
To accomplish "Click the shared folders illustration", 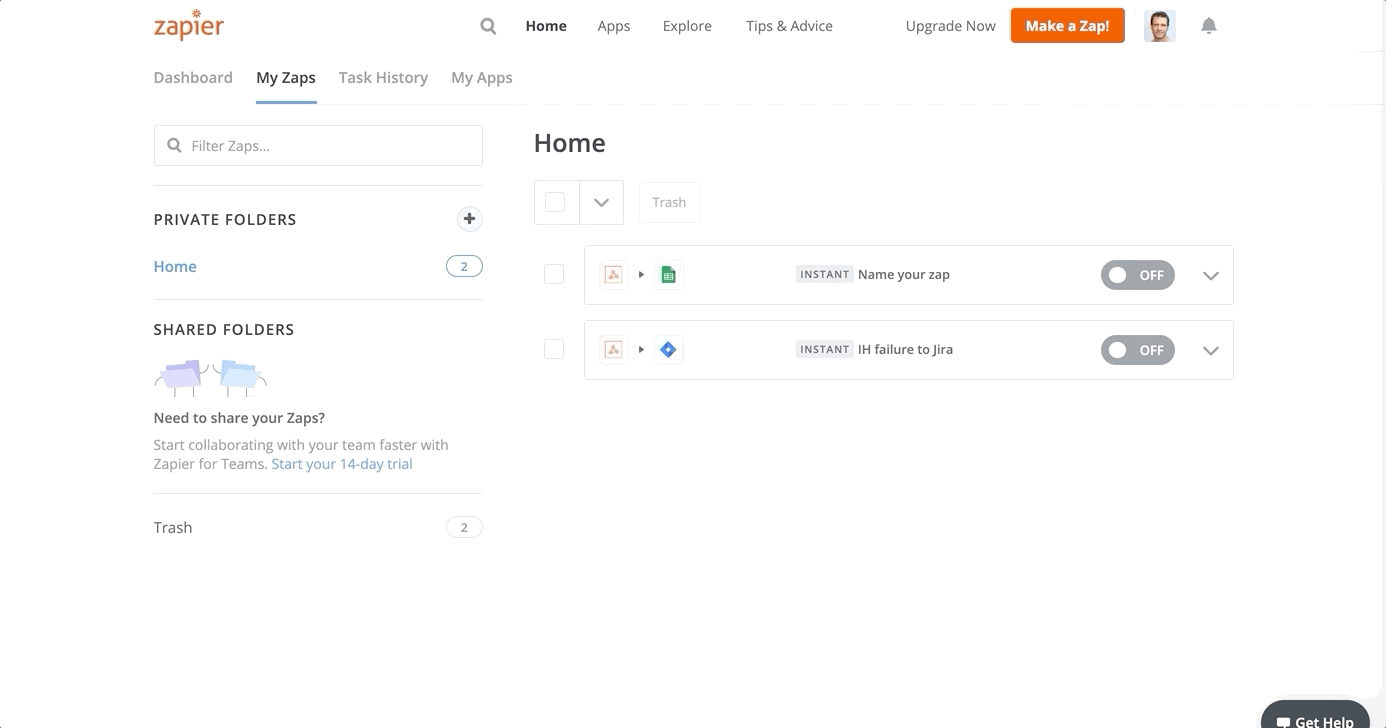I will point(211,378).
